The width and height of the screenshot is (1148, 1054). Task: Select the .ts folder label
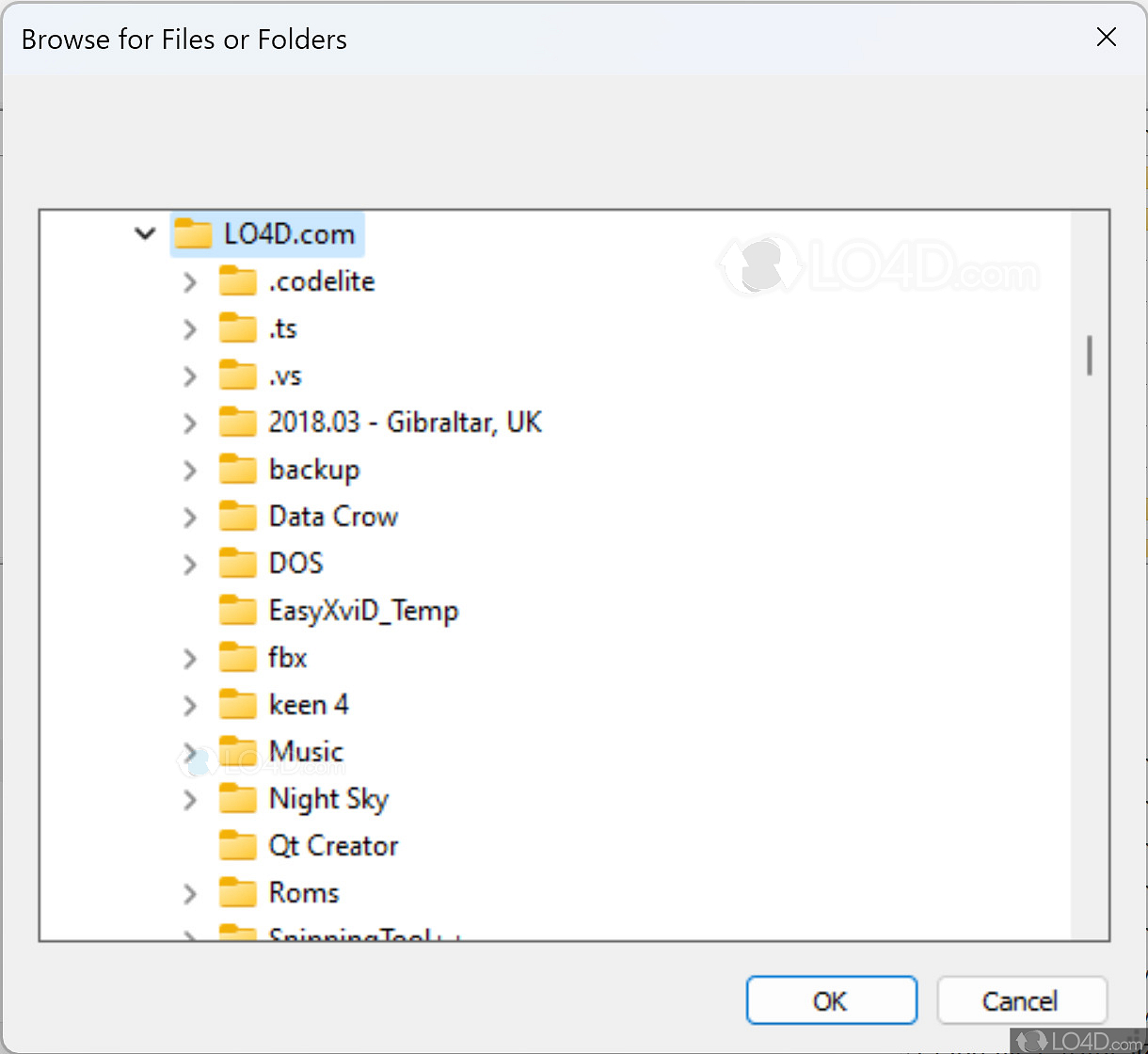[283, 328]
